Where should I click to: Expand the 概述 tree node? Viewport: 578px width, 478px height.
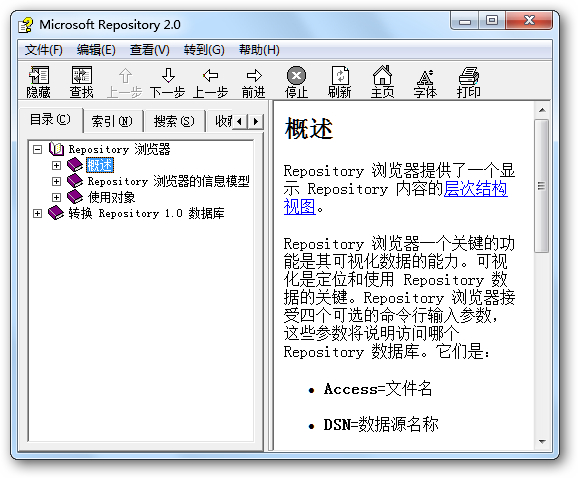[x=56, y=165]
